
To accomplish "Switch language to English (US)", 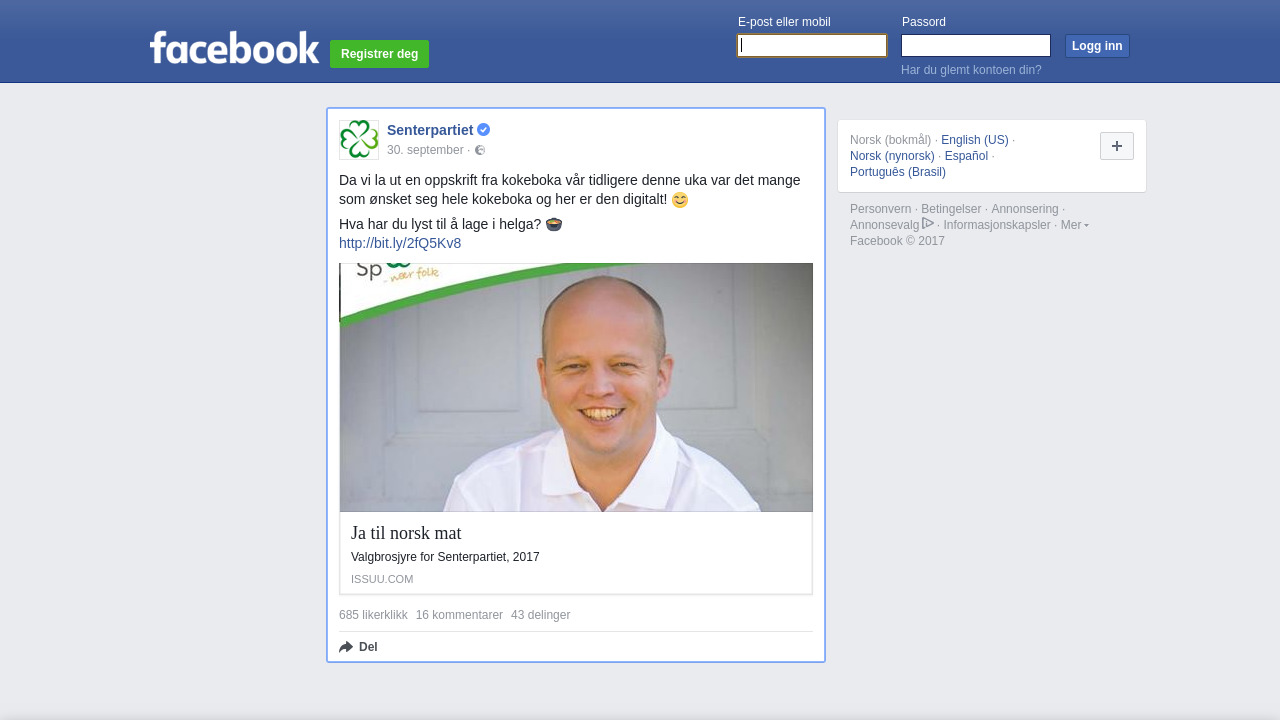I will (975, 140).
